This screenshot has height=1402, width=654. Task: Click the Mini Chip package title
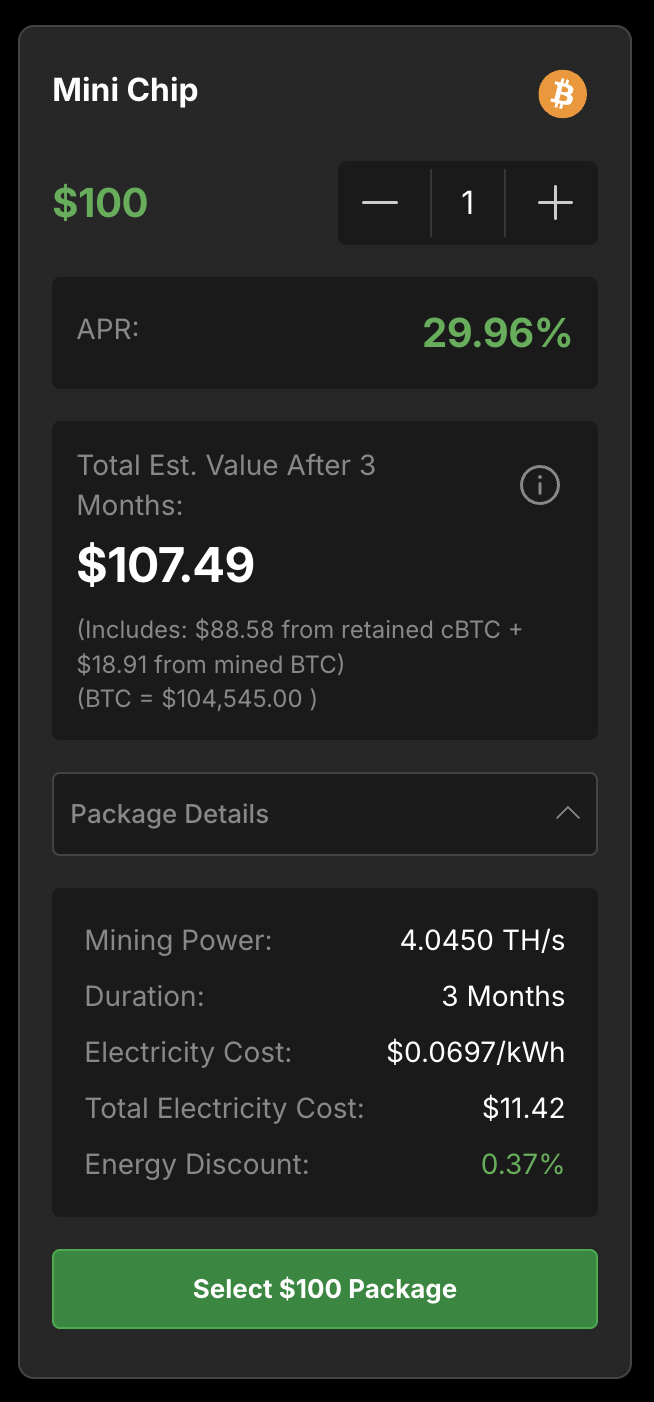[x=125, y=90]
